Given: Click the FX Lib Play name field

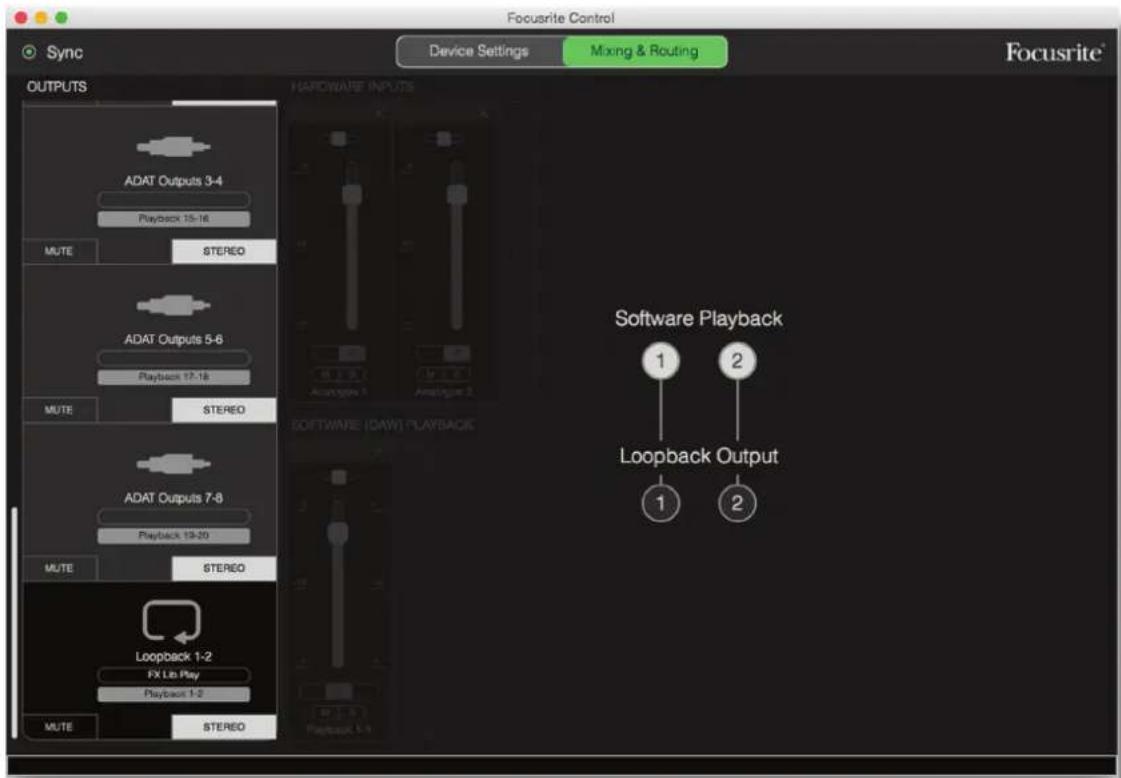Looking at the screenshot, I should point(174,675).
